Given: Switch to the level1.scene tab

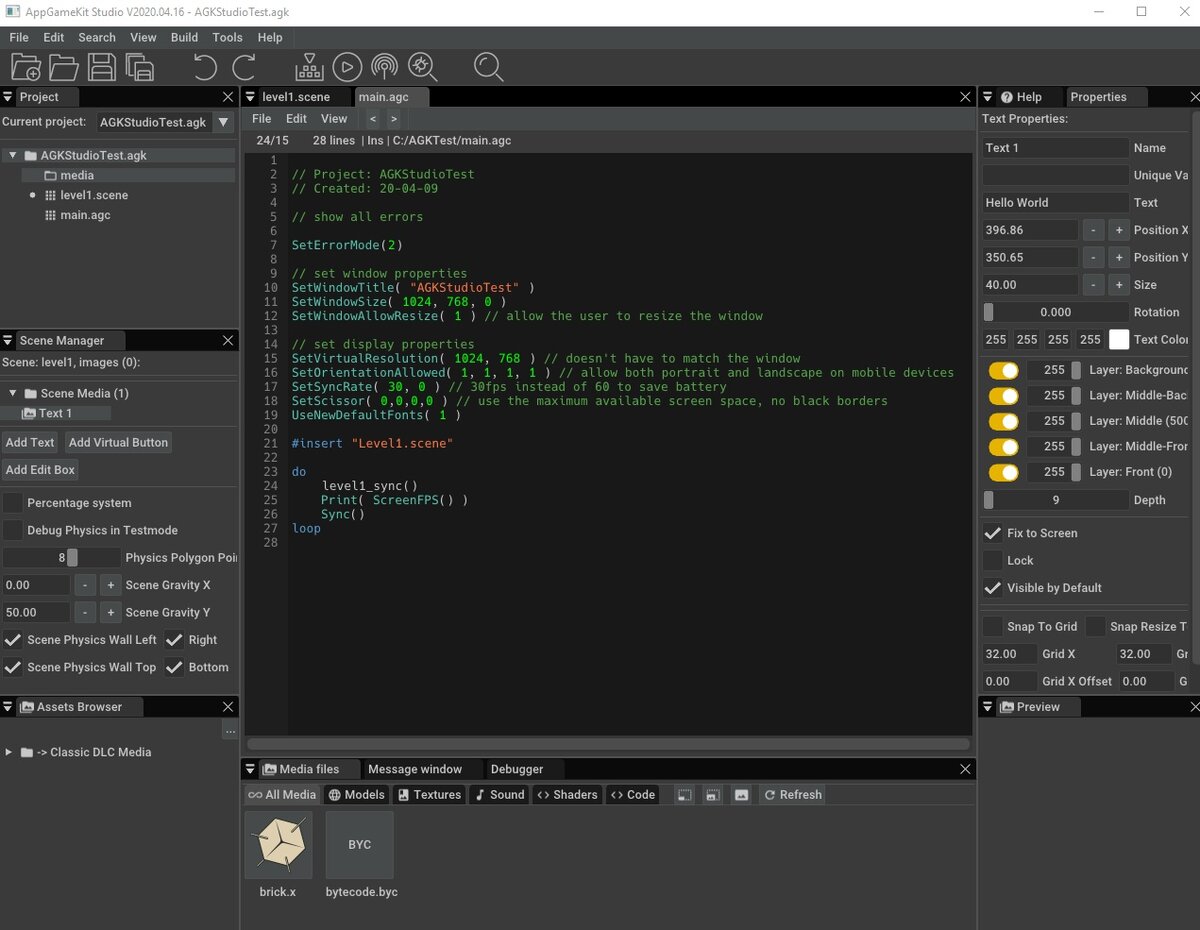Looking at the screenshot, I should pos(295,97).
